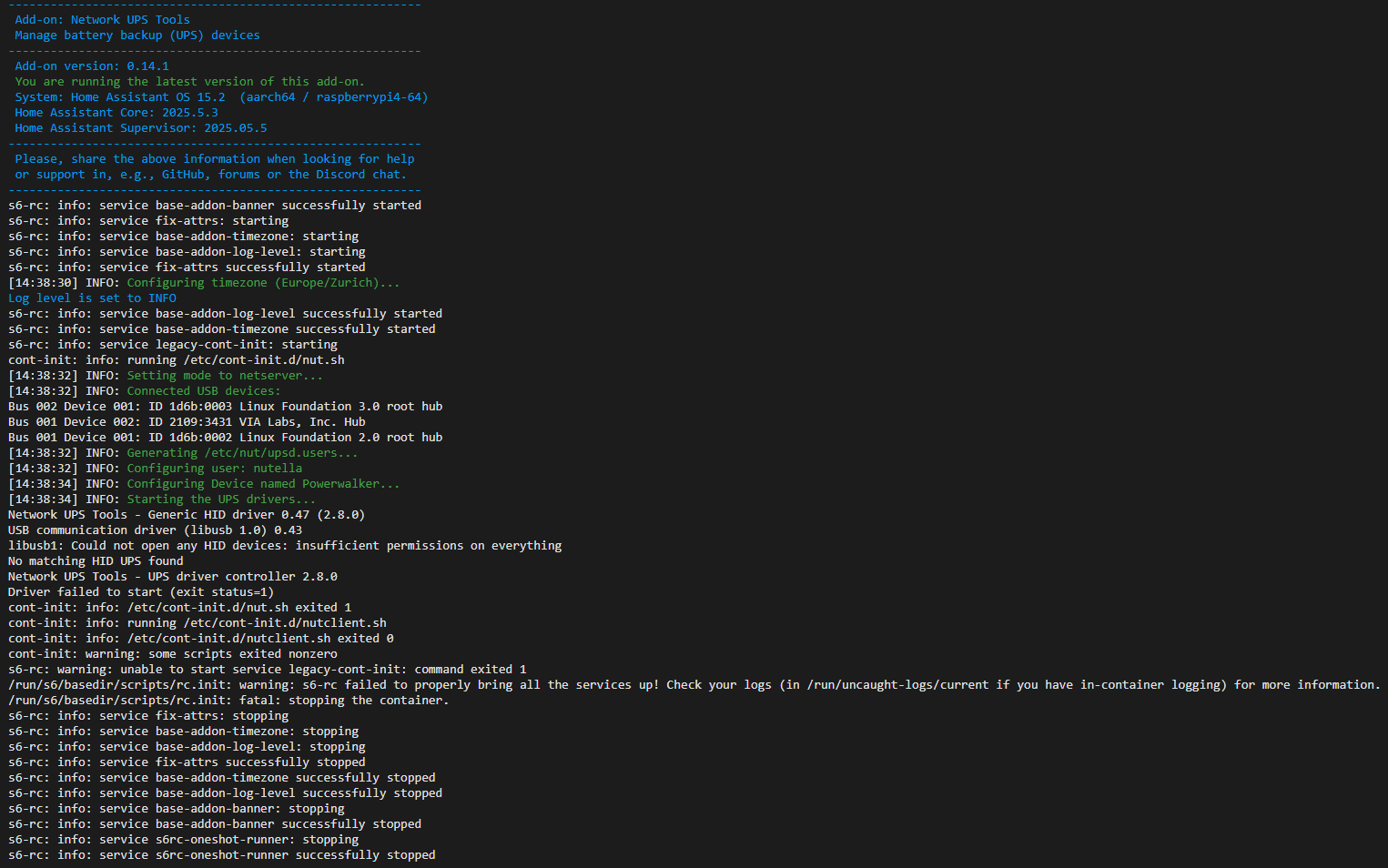Viewport: 1388px width, 868px height.
Task: Select the "running the latest version" message
Action: click(x=189, y=81)
